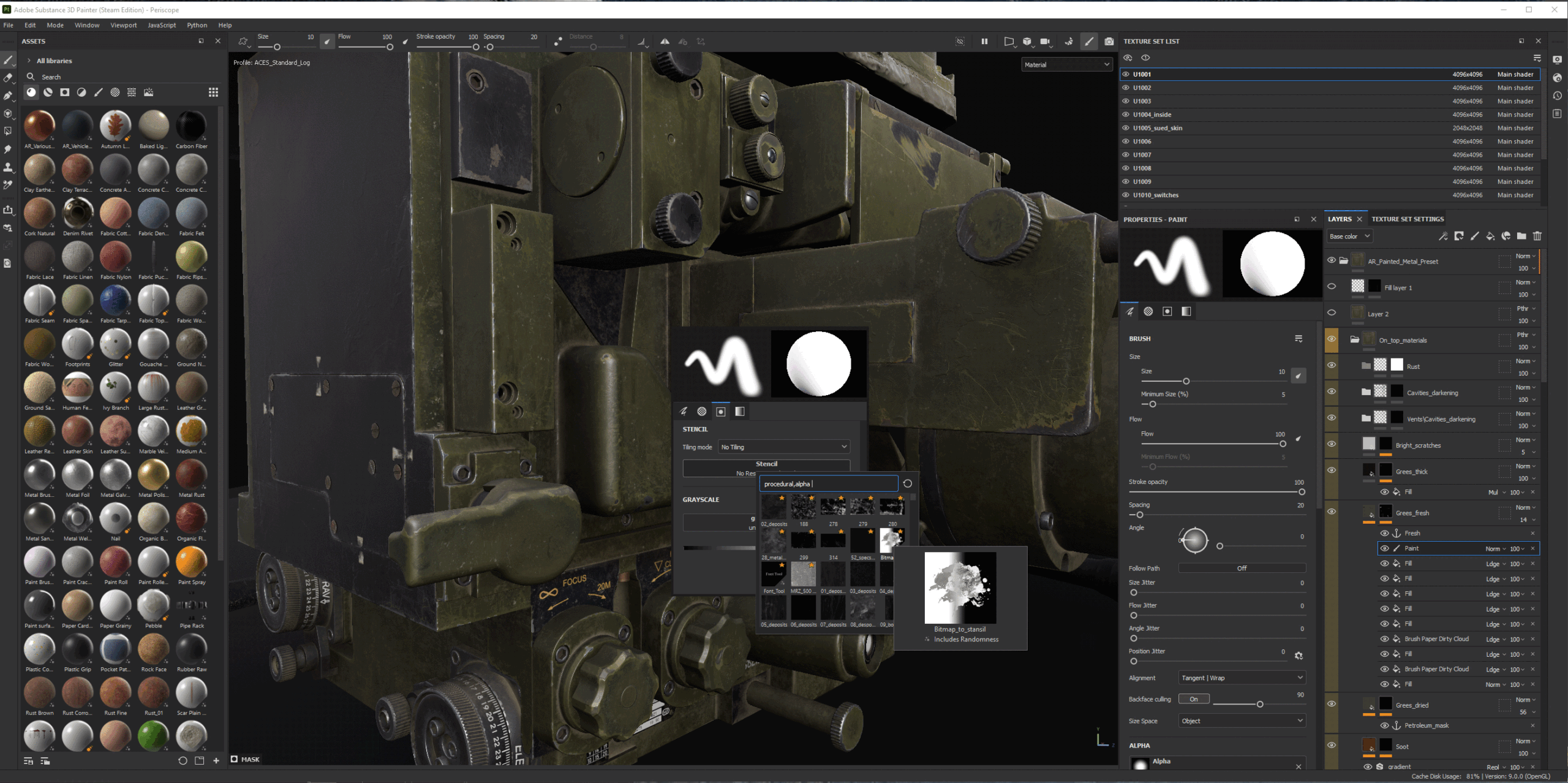Add a folder in Layers panel
The width and height of the screenshot is (1568, 783).
click(1521, 236)
